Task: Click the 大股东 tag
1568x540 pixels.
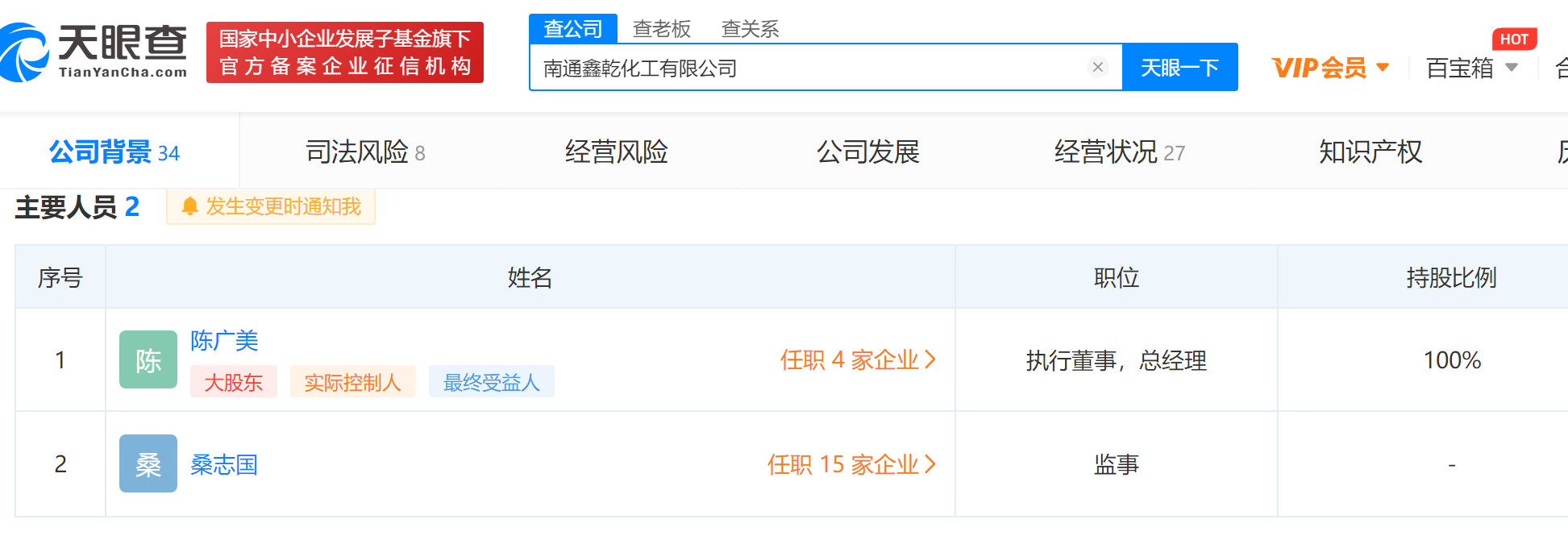Action: coord(234,382)
